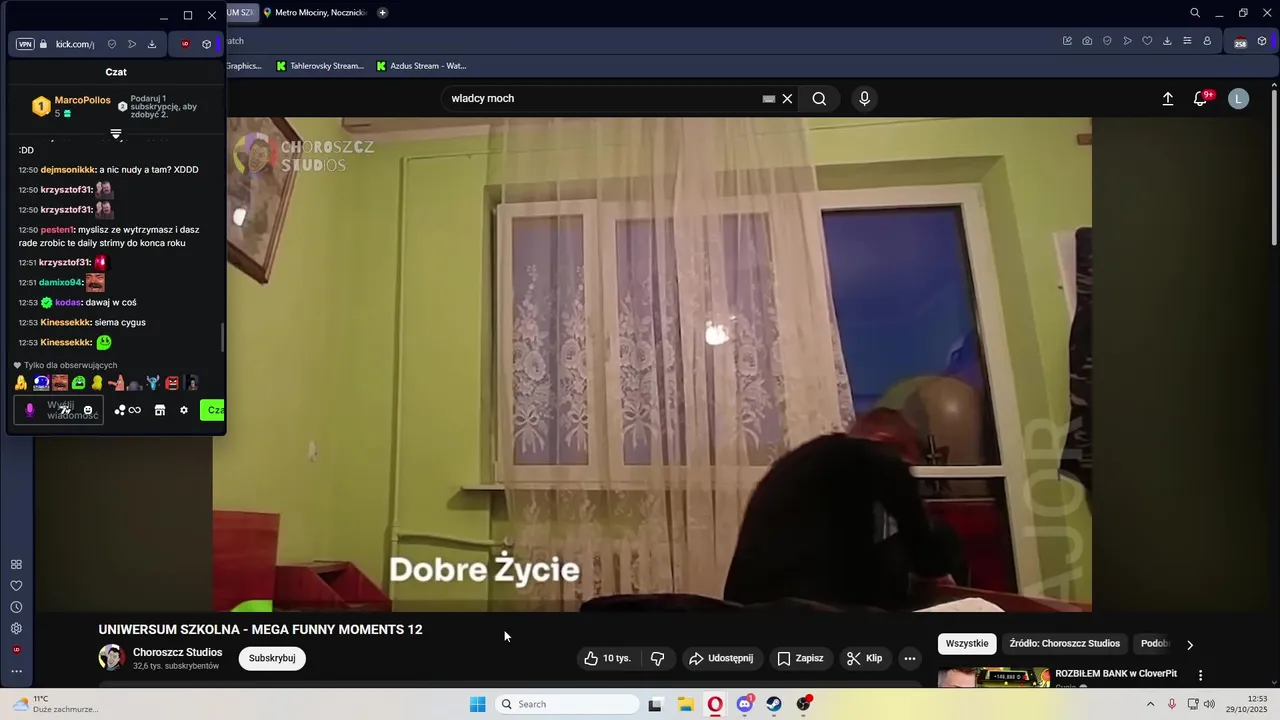The width and height of the screenshot is (1280, 720).
Task: Start voice search with microphone icon
Action: tap(865, 98)
